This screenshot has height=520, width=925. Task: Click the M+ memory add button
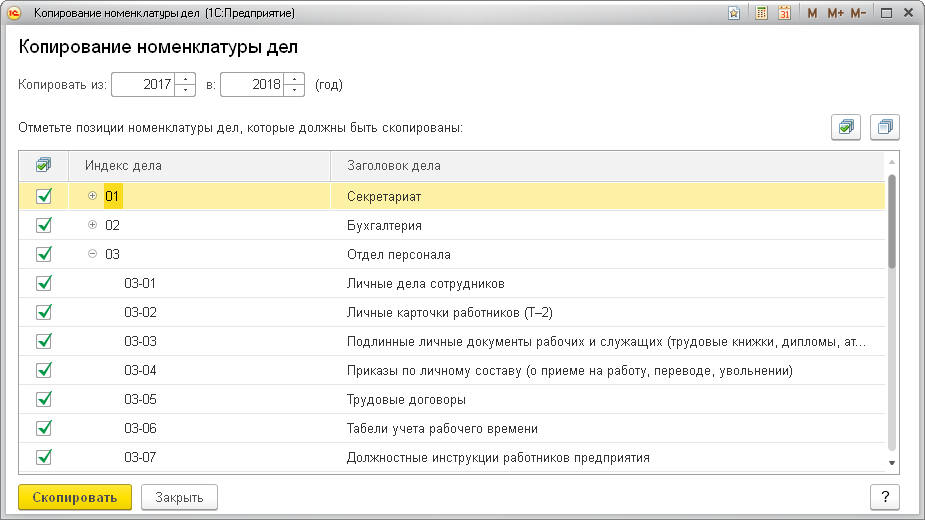835,13
